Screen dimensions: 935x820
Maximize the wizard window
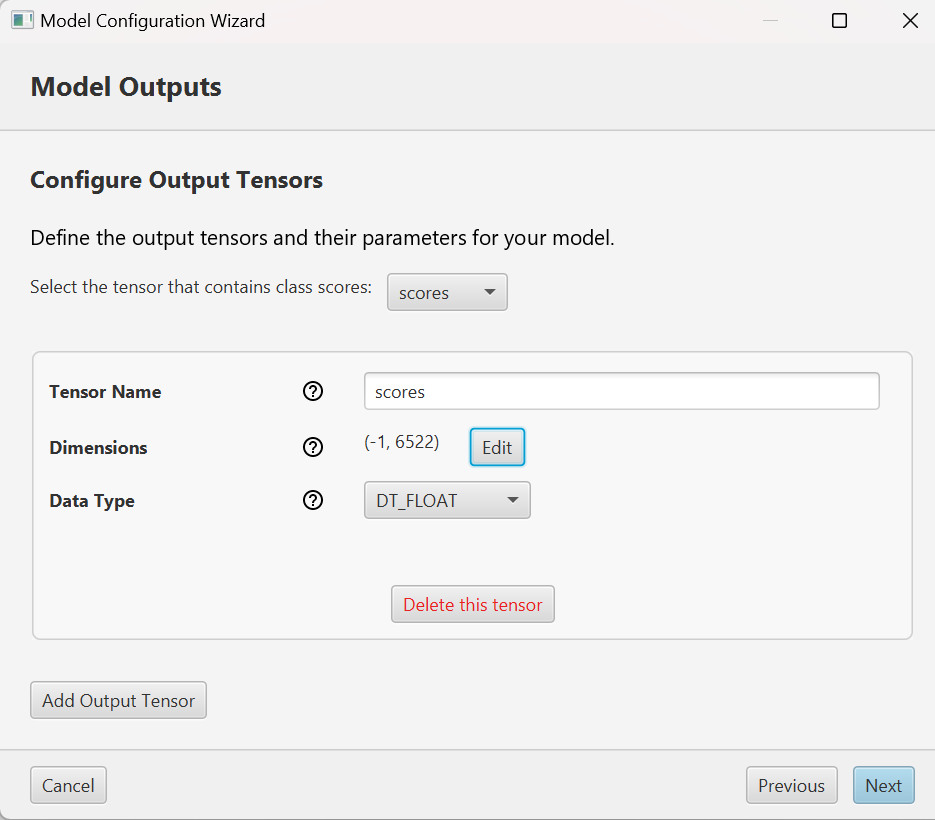coord(839,21)
